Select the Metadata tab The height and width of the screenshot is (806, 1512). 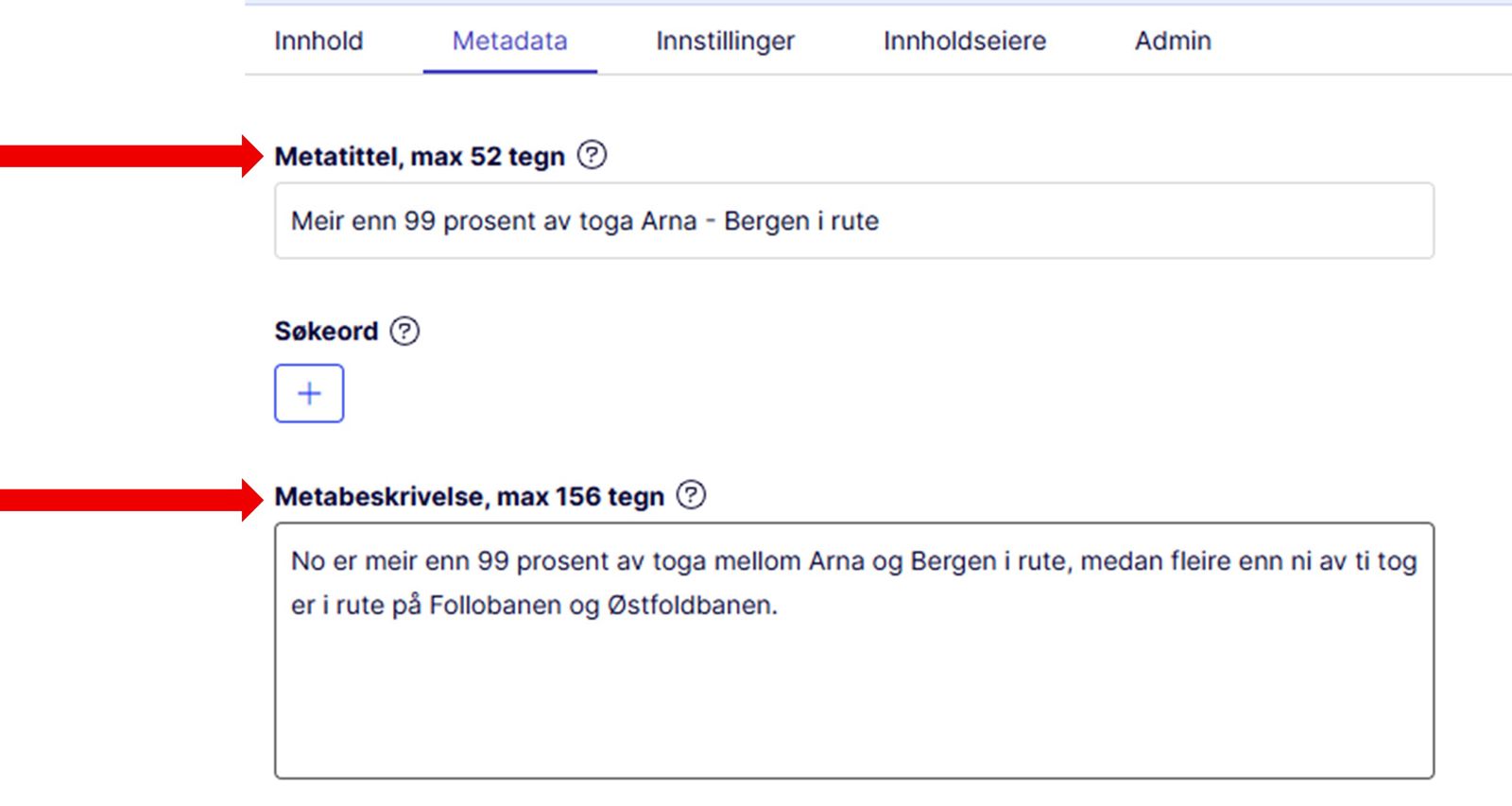pos(509,41)
